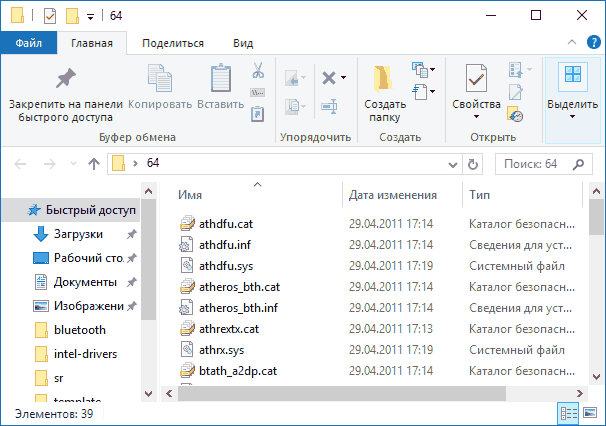Switch to the Поделиться ribbon tab

(x=173, y=43)
